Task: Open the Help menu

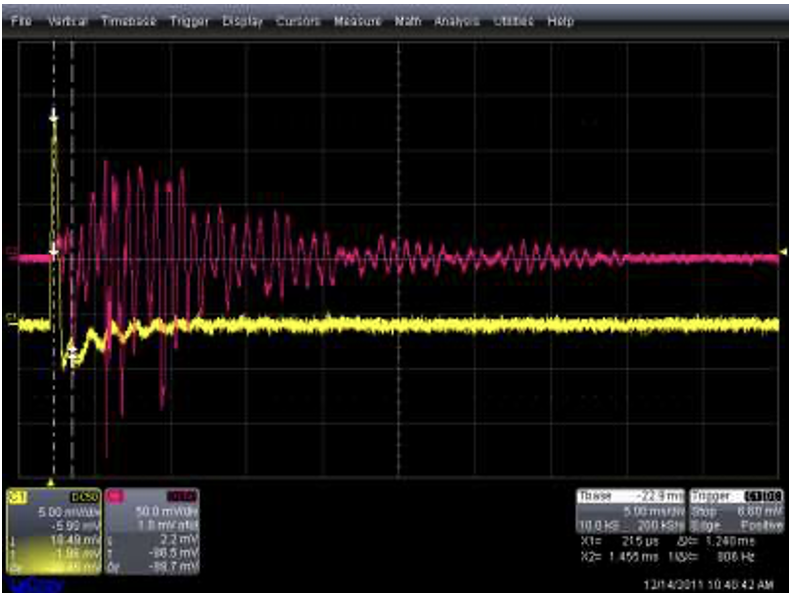Action: (x=560, y=21)
